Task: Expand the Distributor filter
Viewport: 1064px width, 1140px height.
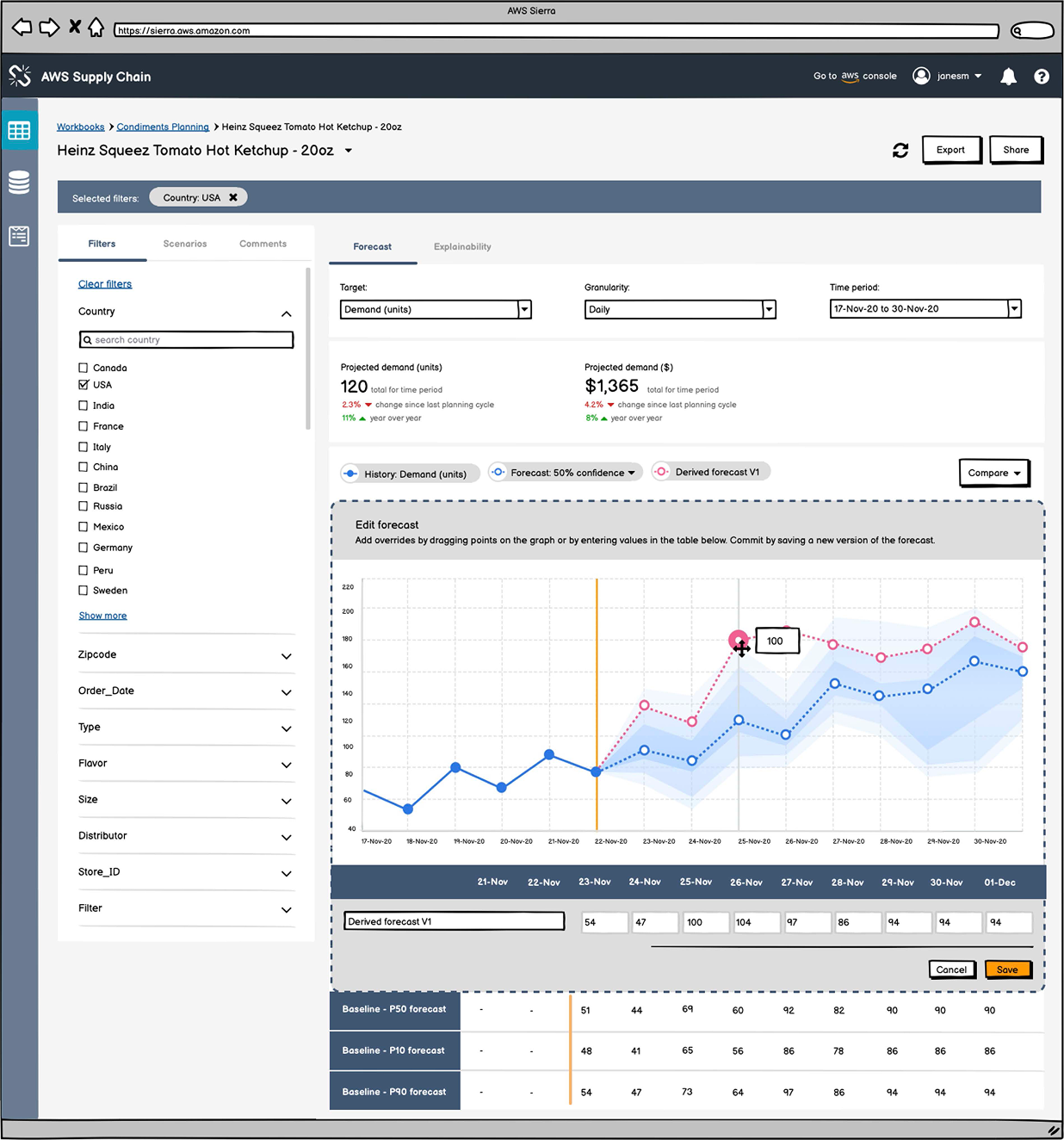Action: tap(287, 837)
